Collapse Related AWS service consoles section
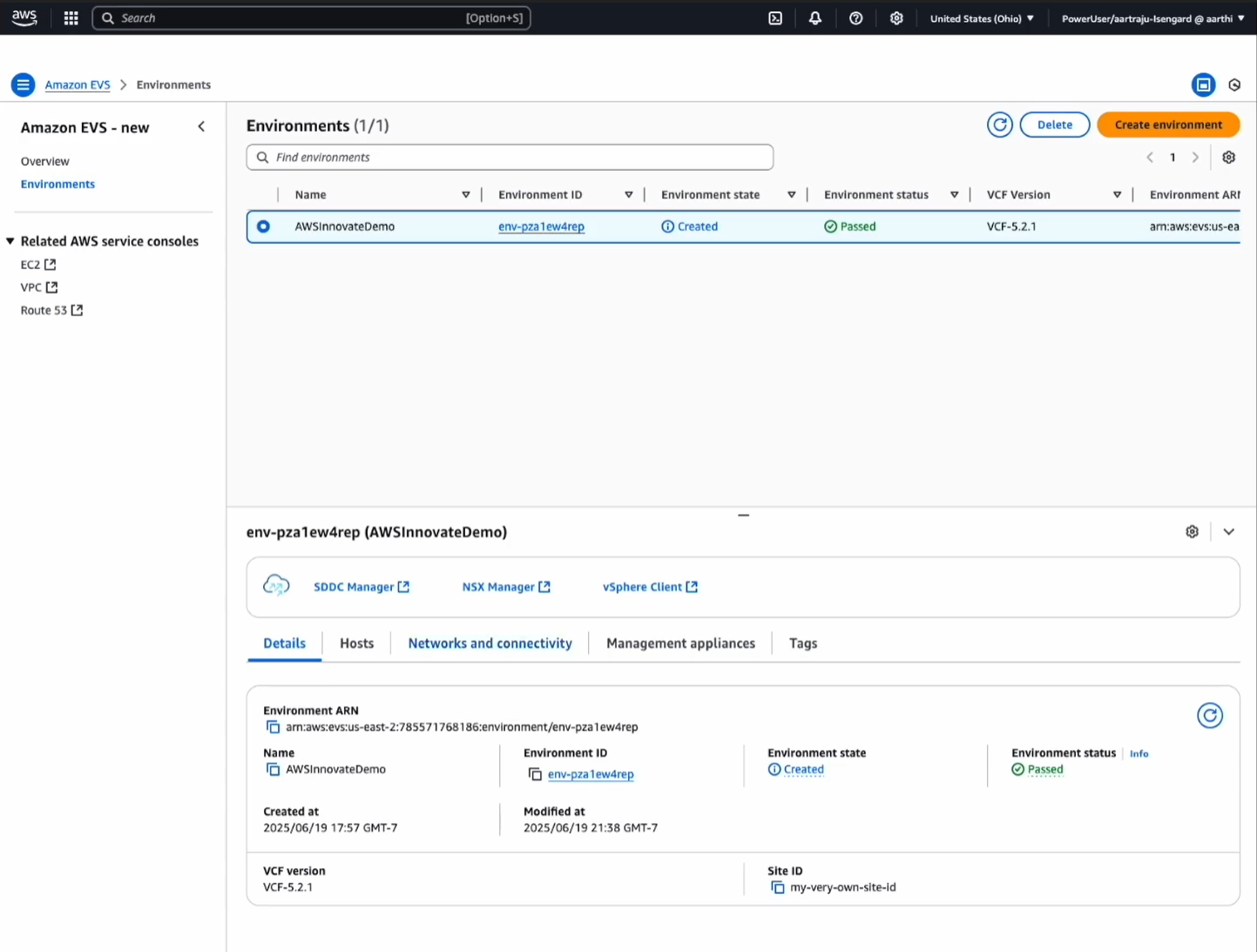 (x=10, y=241)
